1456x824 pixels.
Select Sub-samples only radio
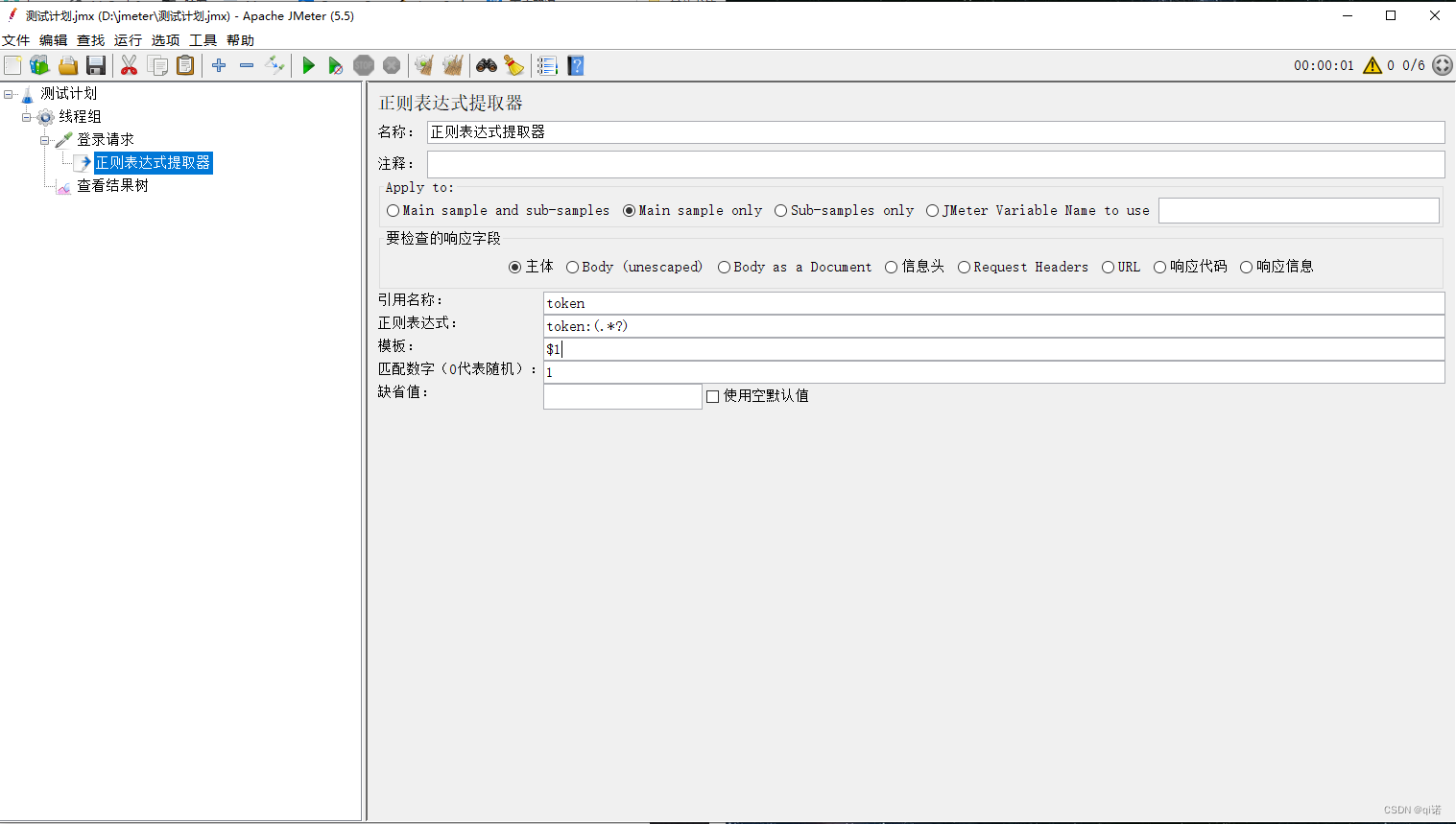(780, 210)
